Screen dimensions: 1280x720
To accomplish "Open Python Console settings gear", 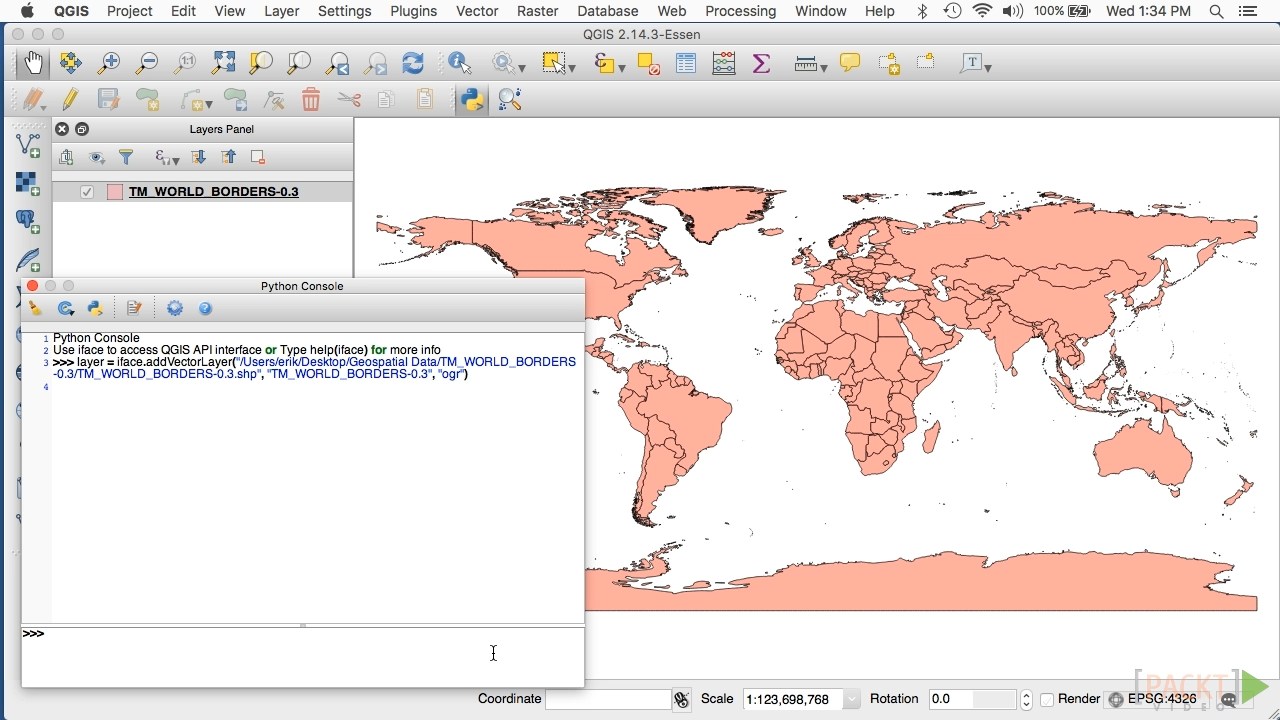I will [175, 309].
